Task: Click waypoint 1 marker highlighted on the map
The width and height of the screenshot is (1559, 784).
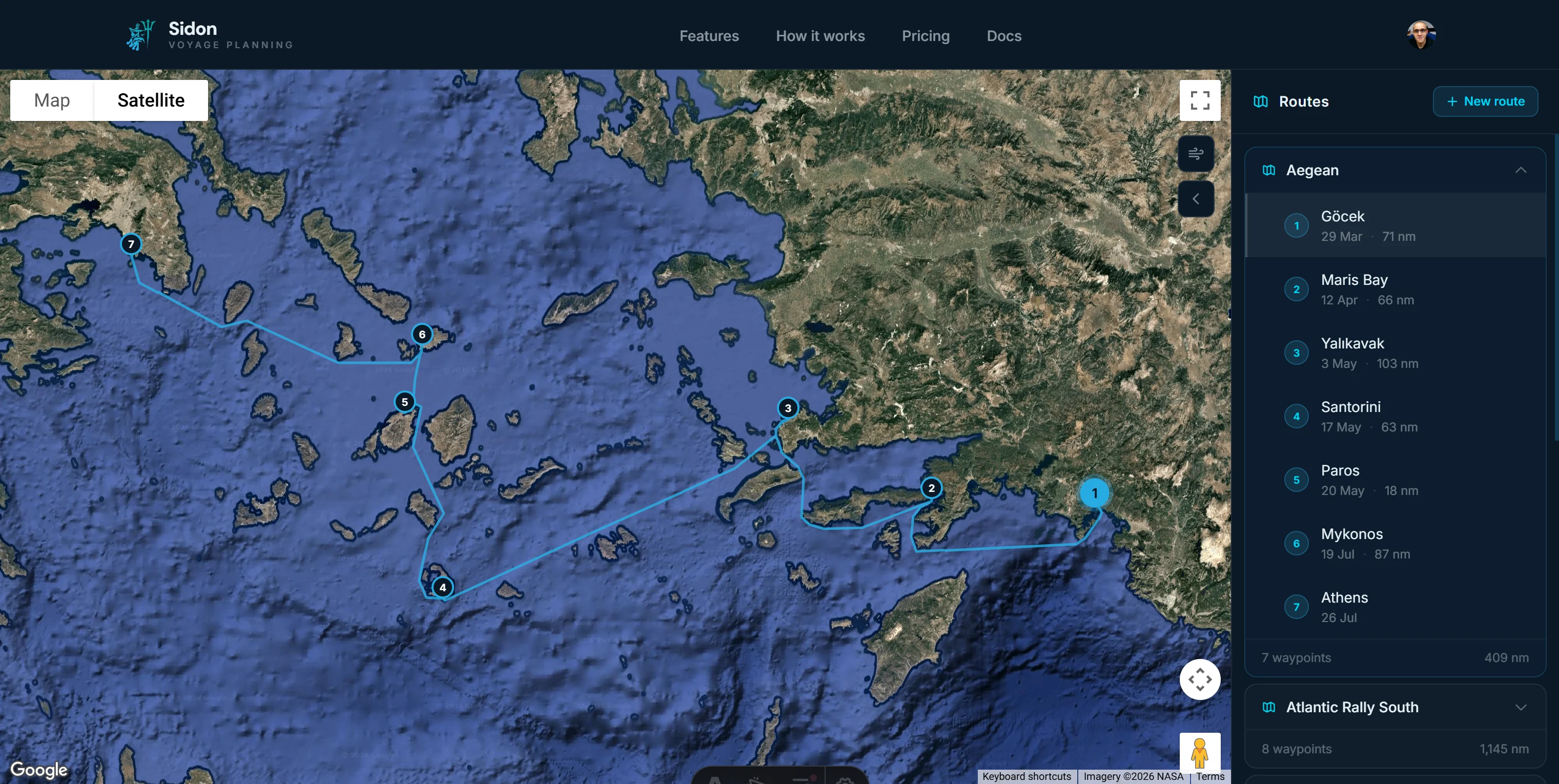Action: [x=1094, y=493]
